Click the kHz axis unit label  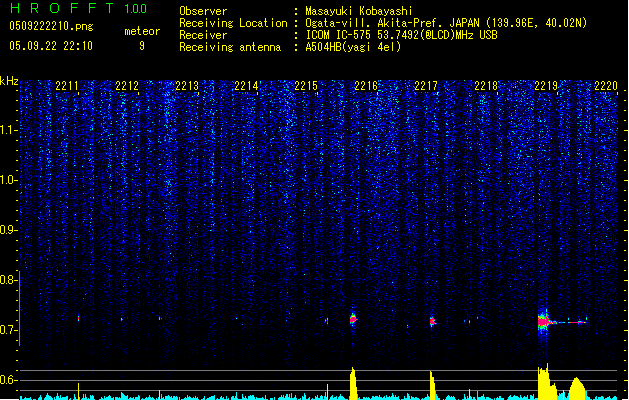click(x=9, y=81)
